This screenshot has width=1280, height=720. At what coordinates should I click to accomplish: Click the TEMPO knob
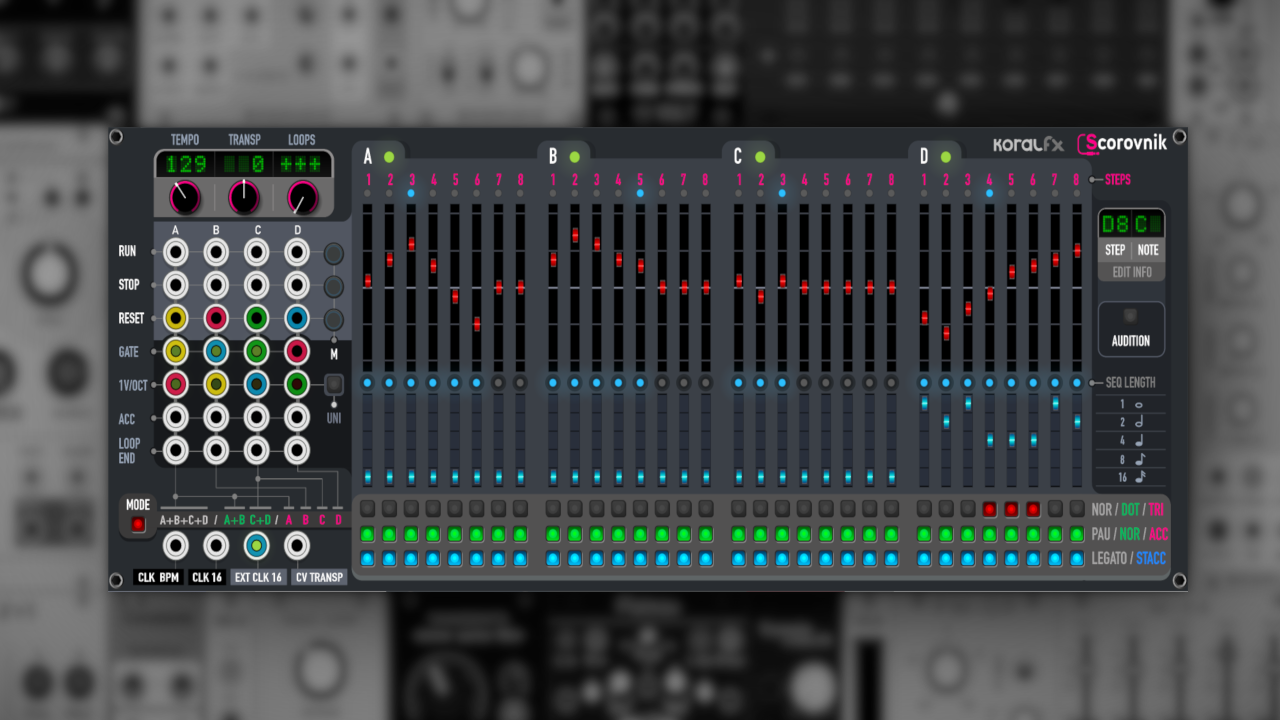(x=185, y=198)
